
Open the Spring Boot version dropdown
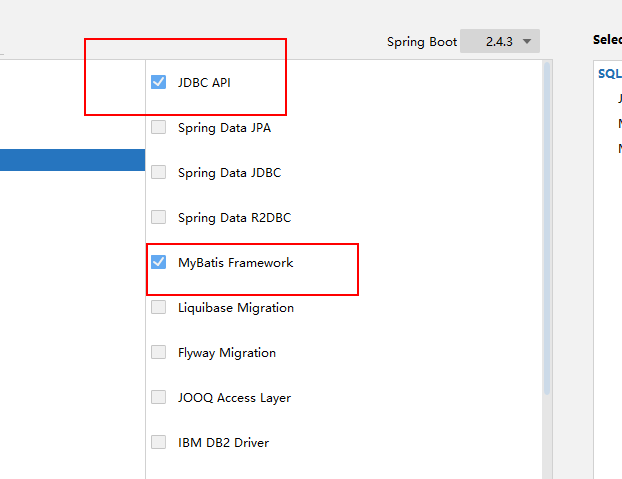pyautogui.click(x=499, y=42)
